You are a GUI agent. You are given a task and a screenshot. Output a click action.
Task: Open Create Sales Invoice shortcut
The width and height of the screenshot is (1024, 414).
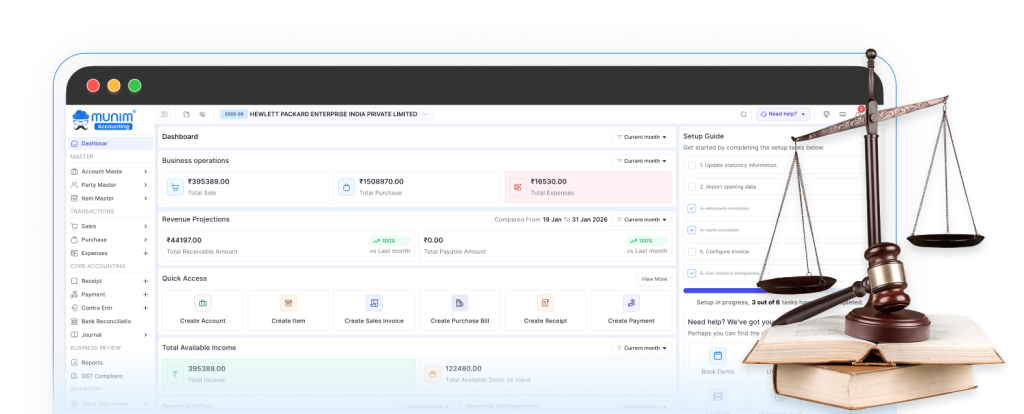click(x=374, y=303)
